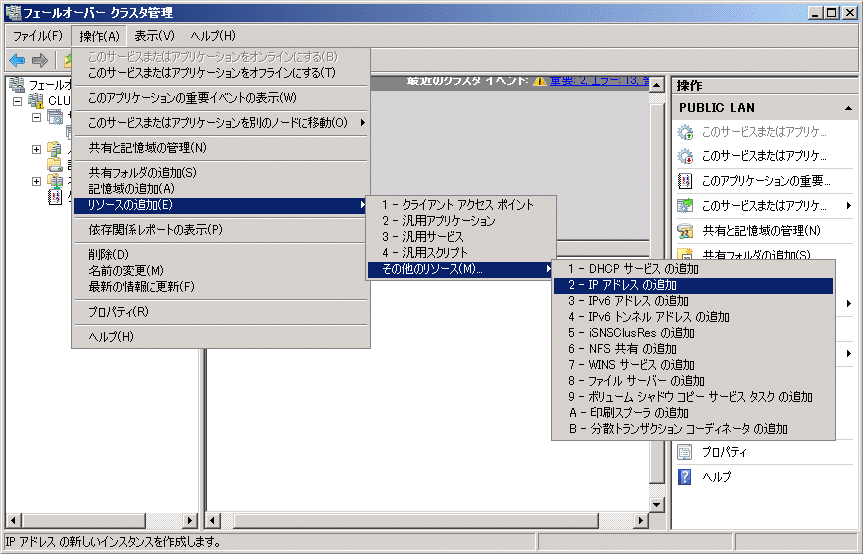Click the take offline icon in actions pane
863x554 pixels.
click(x=685, y=156)
